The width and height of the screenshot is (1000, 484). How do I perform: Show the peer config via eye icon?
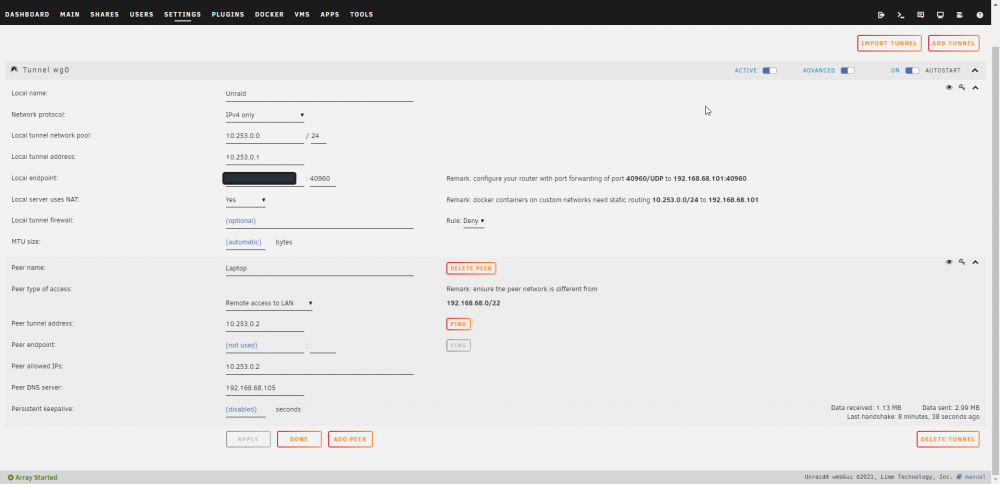949,262
